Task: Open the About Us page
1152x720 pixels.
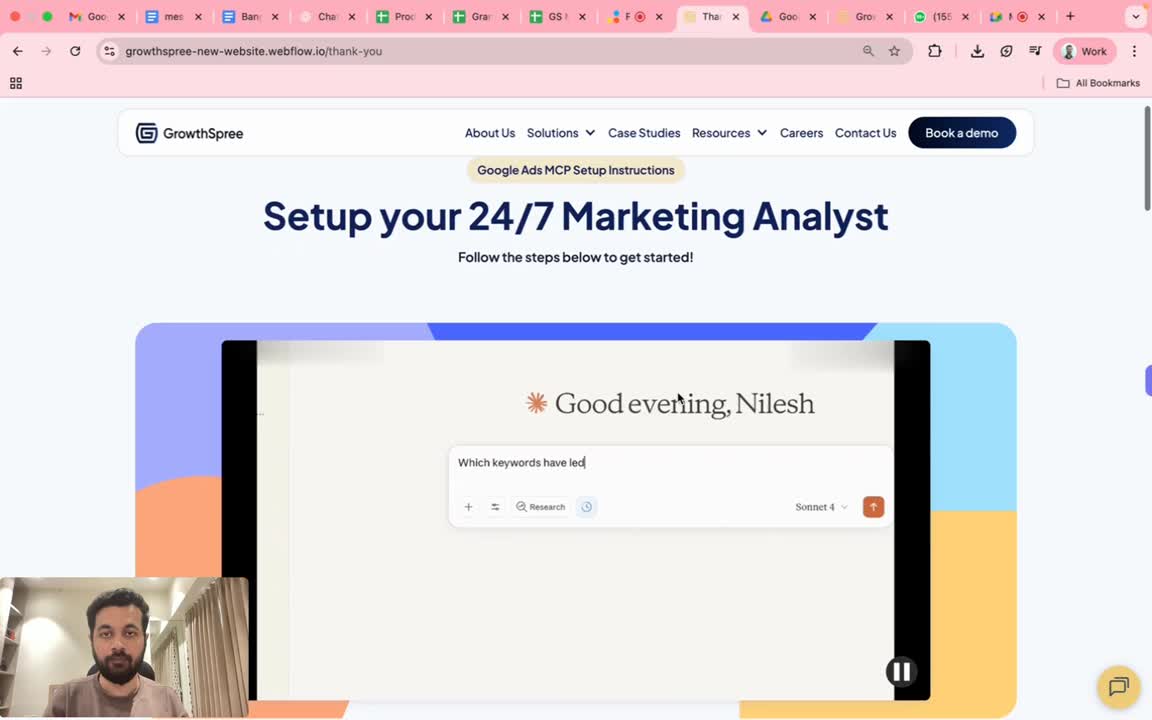Action: click(489, 133)
